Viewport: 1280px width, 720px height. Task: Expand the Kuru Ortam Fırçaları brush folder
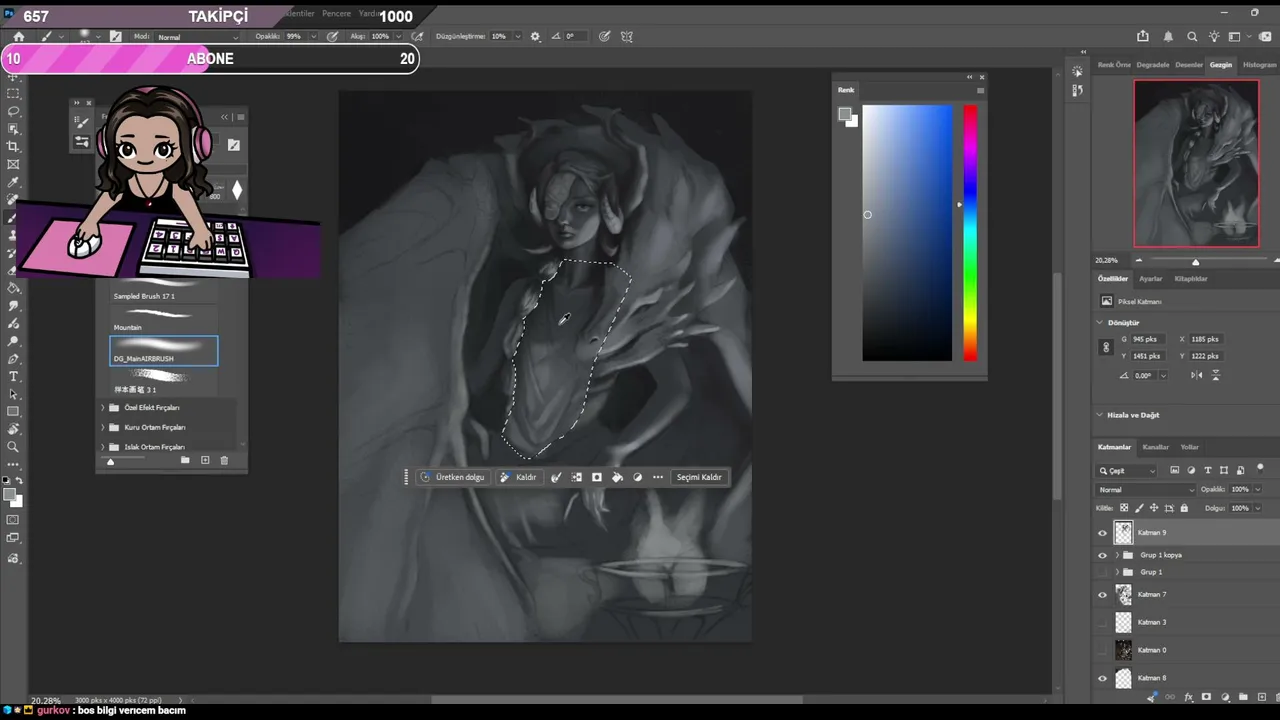[x=103, y=427]
